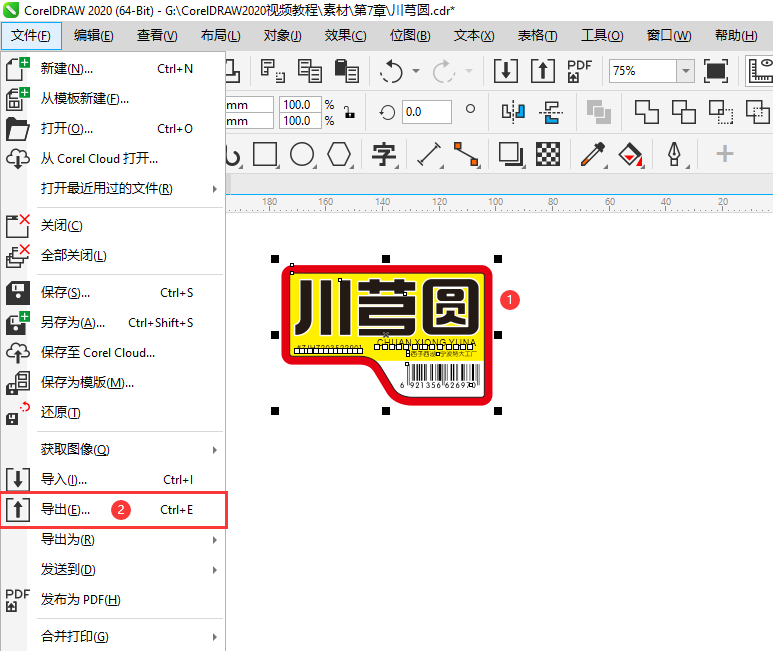Choose 保存至 Corel Cloud entry
773x651 pixels.
pos(113,353)
